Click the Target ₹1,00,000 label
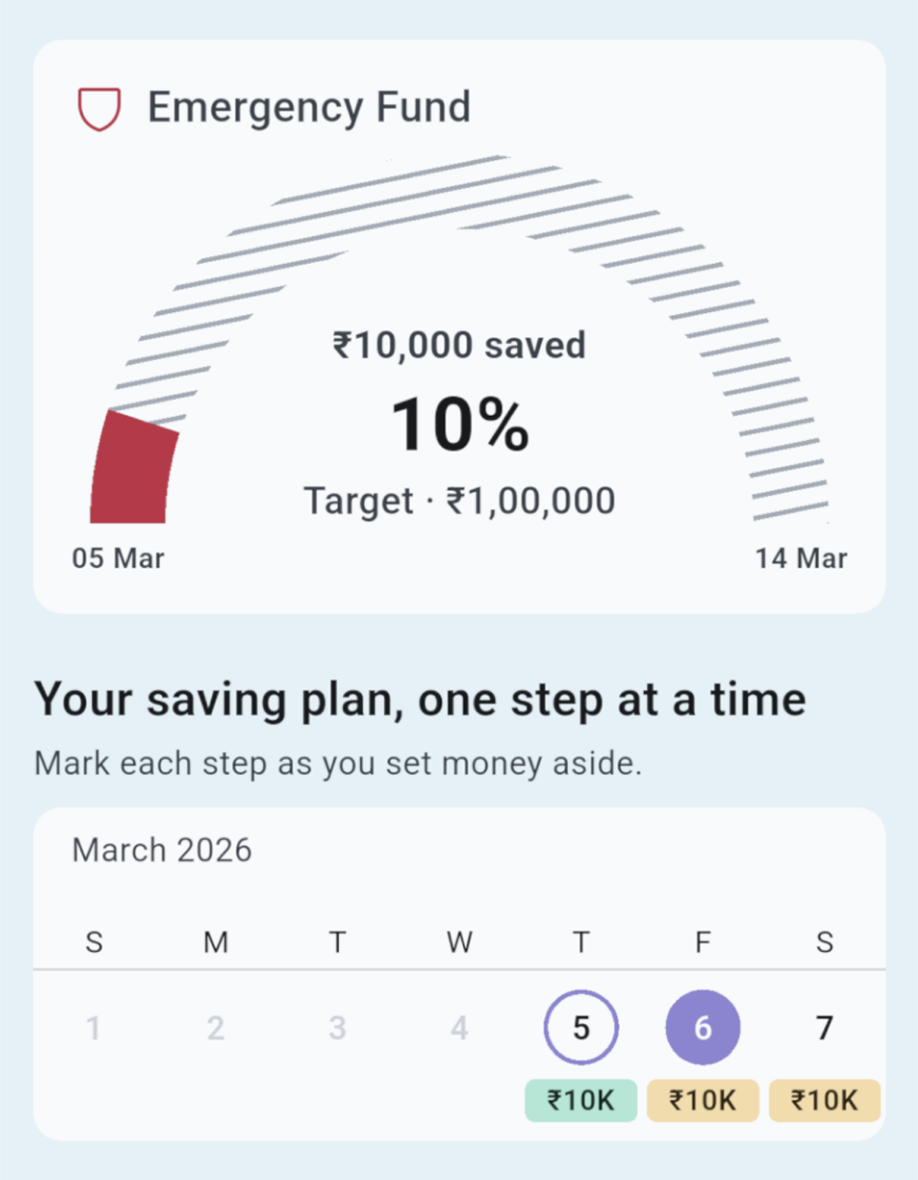 pos(459,500)
